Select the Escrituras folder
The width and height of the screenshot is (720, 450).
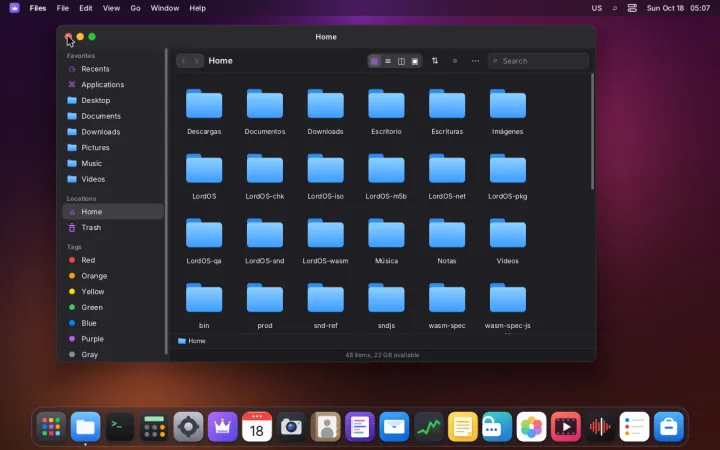pyautogui.click(x=447, y=112)
